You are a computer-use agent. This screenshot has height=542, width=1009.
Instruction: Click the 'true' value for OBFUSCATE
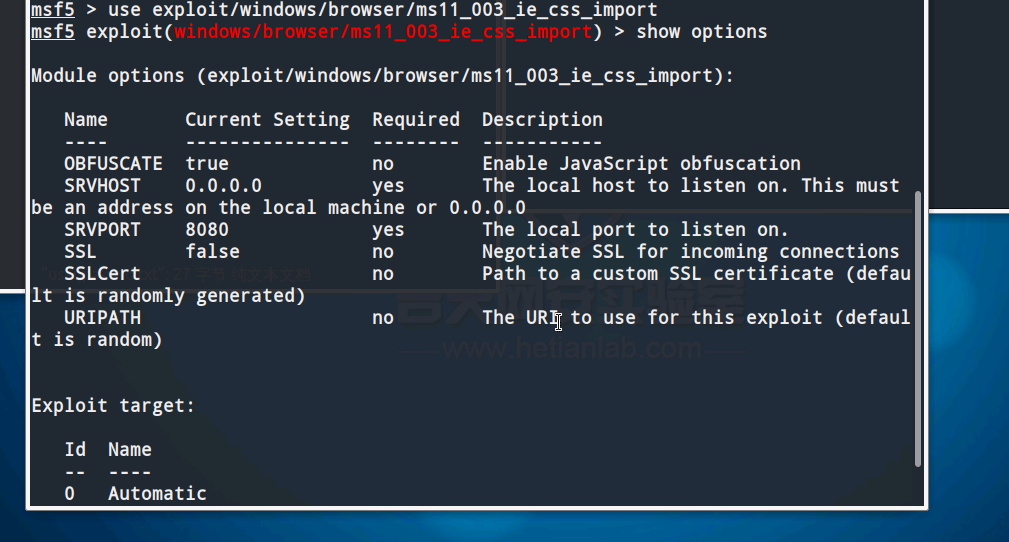207,164
